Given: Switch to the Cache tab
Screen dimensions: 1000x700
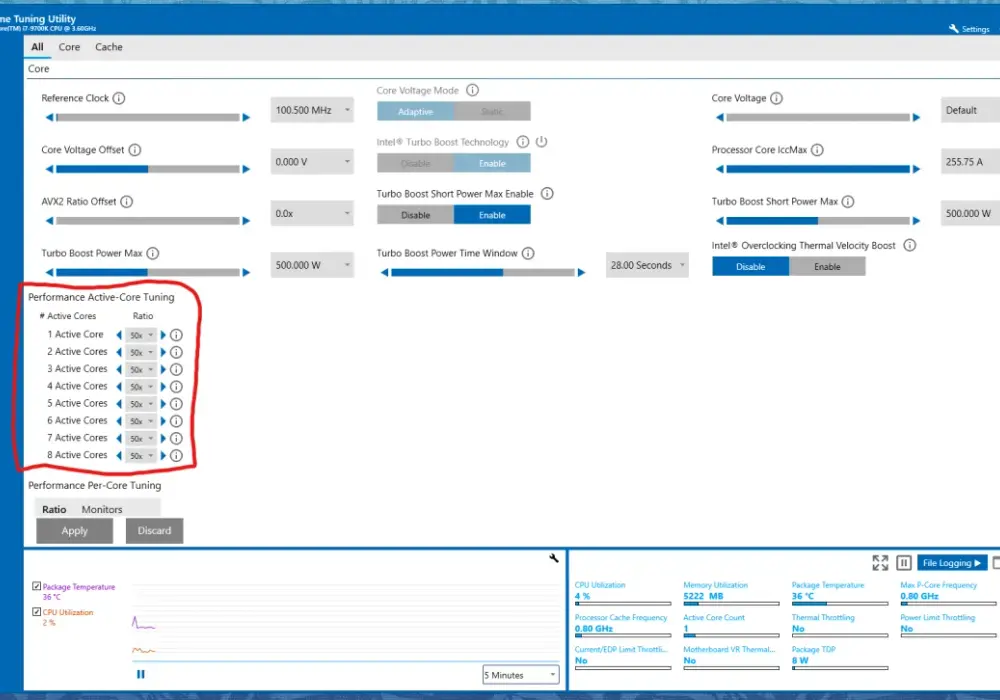Looking at the screenshot, I should [108, 47].
